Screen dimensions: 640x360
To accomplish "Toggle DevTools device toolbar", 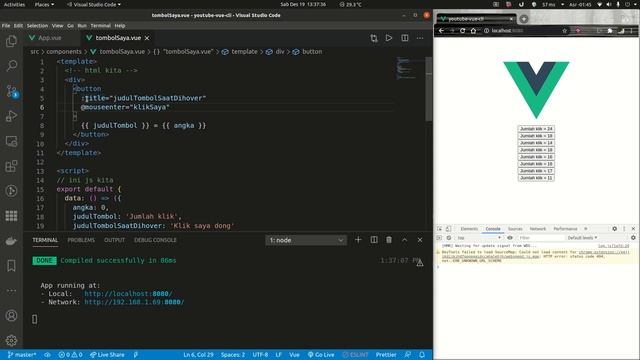I will coord(448,229).
